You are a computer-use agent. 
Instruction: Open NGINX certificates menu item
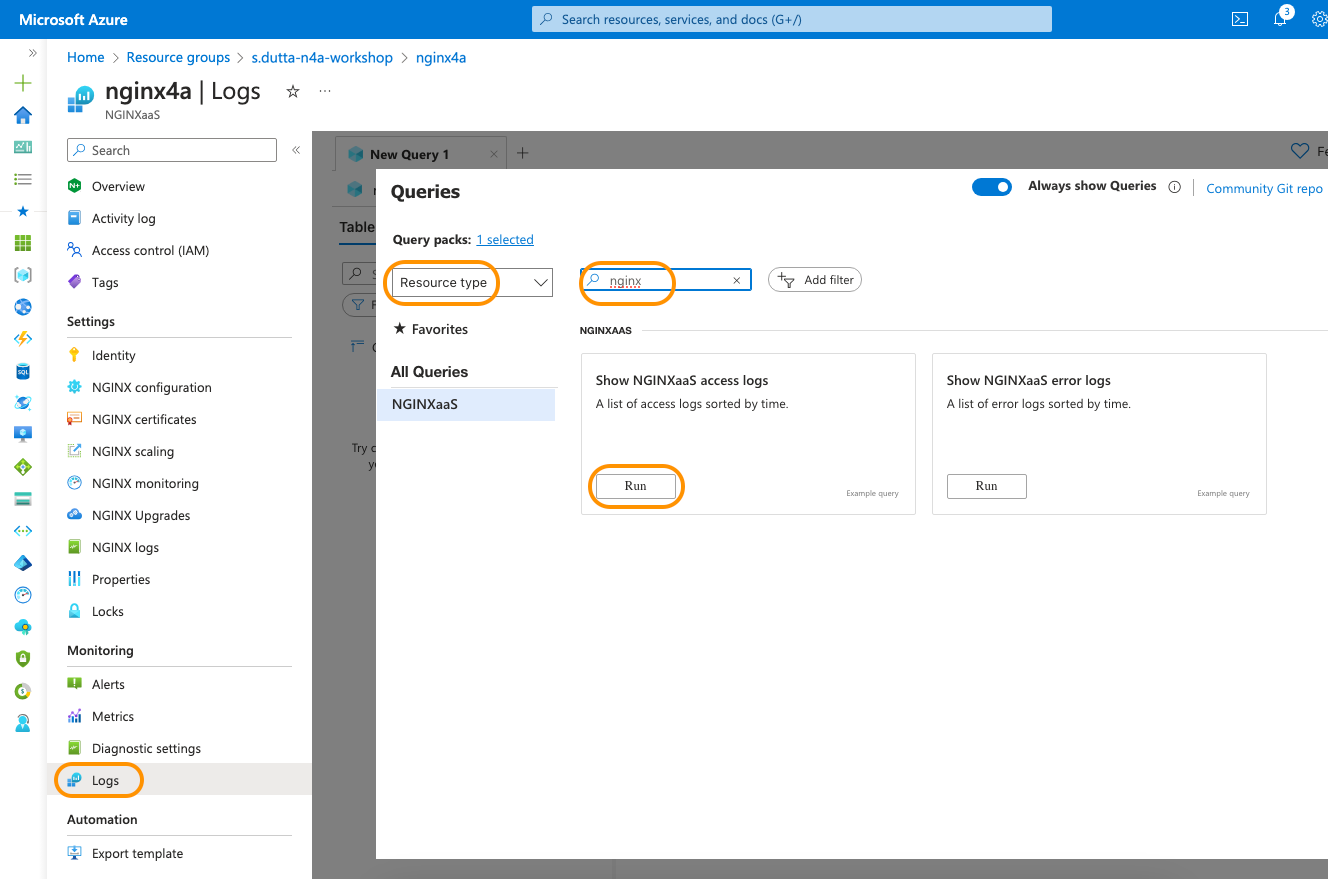[144, 419]
